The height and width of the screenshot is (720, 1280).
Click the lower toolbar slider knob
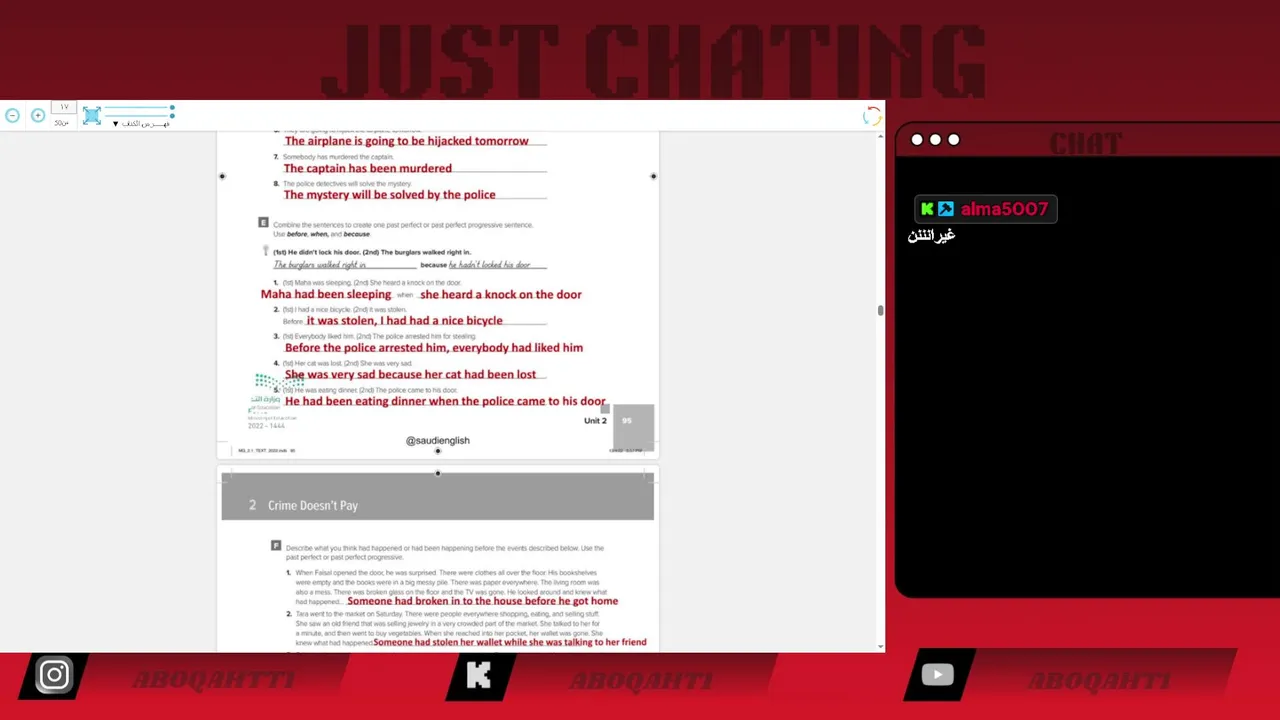coord(172,116)
